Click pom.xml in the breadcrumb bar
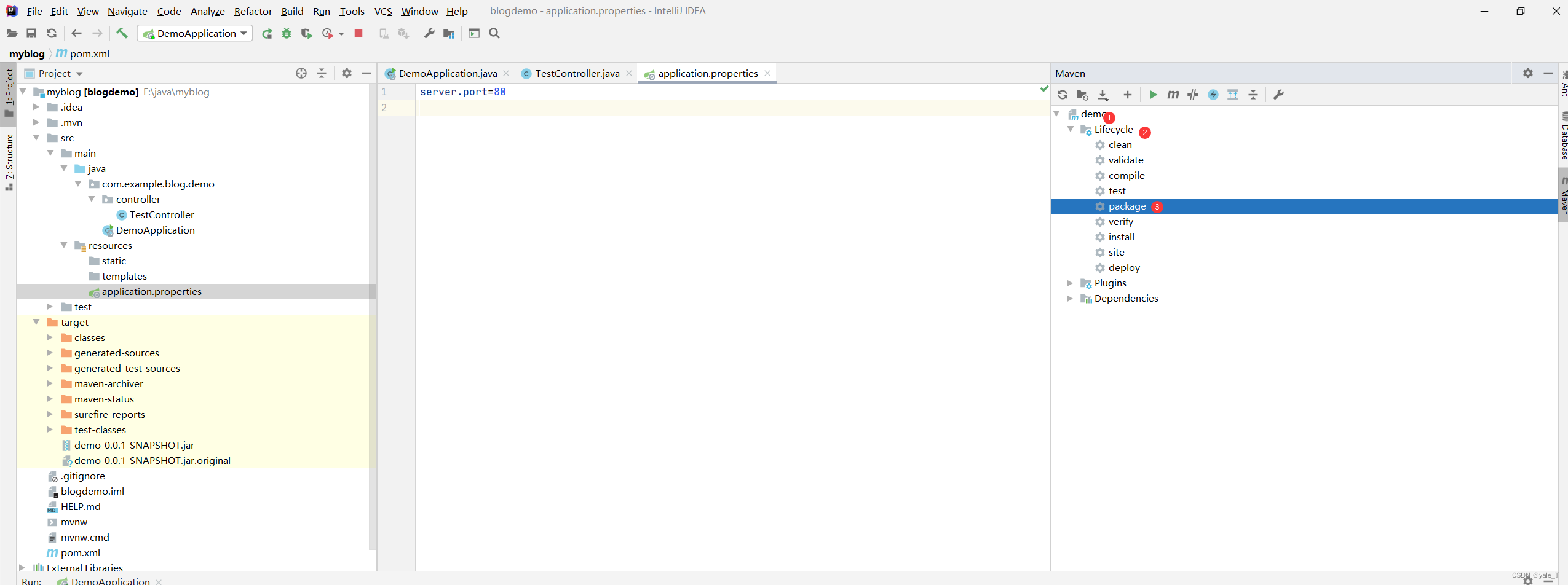The height and width of the screenshot is (585, 1568). click(x=90, y=53)
